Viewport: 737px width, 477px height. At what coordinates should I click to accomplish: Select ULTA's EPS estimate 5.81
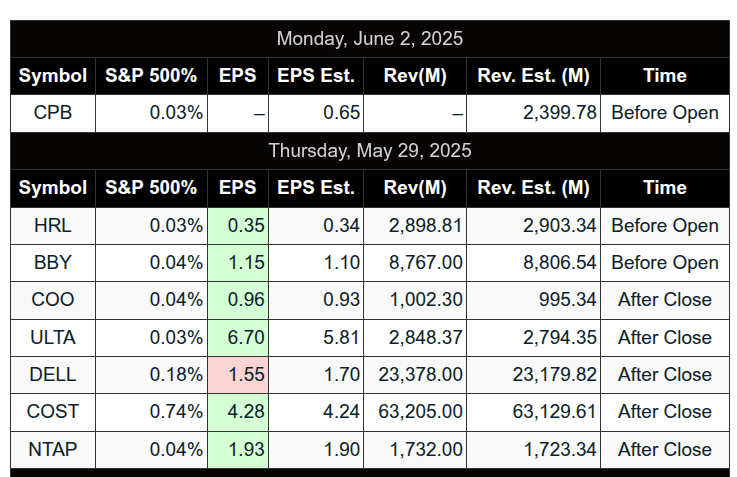point(316,338)
